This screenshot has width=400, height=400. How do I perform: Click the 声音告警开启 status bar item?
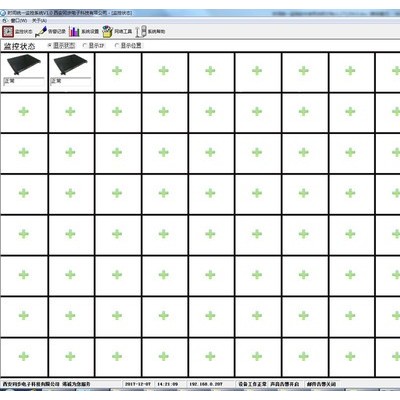pos(285,384)
